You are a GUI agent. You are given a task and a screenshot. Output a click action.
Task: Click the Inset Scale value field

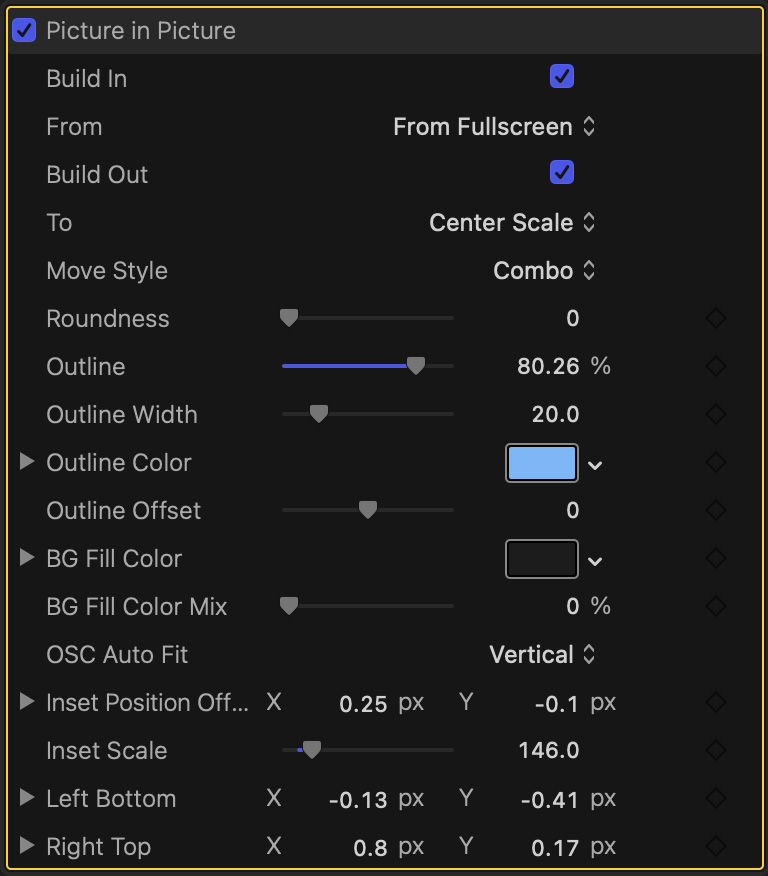coord(549,751)
